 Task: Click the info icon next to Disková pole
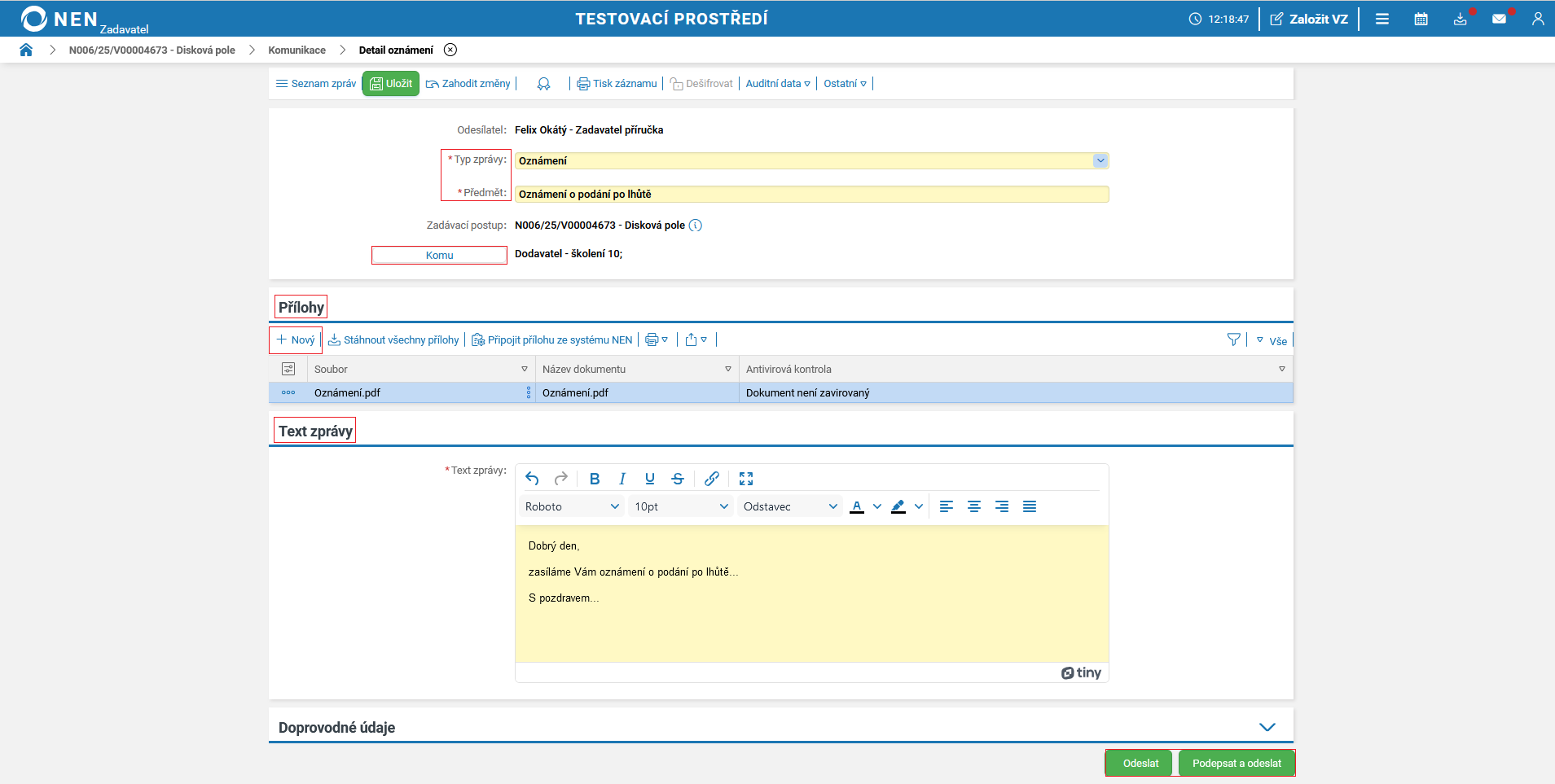coord(695,226)
